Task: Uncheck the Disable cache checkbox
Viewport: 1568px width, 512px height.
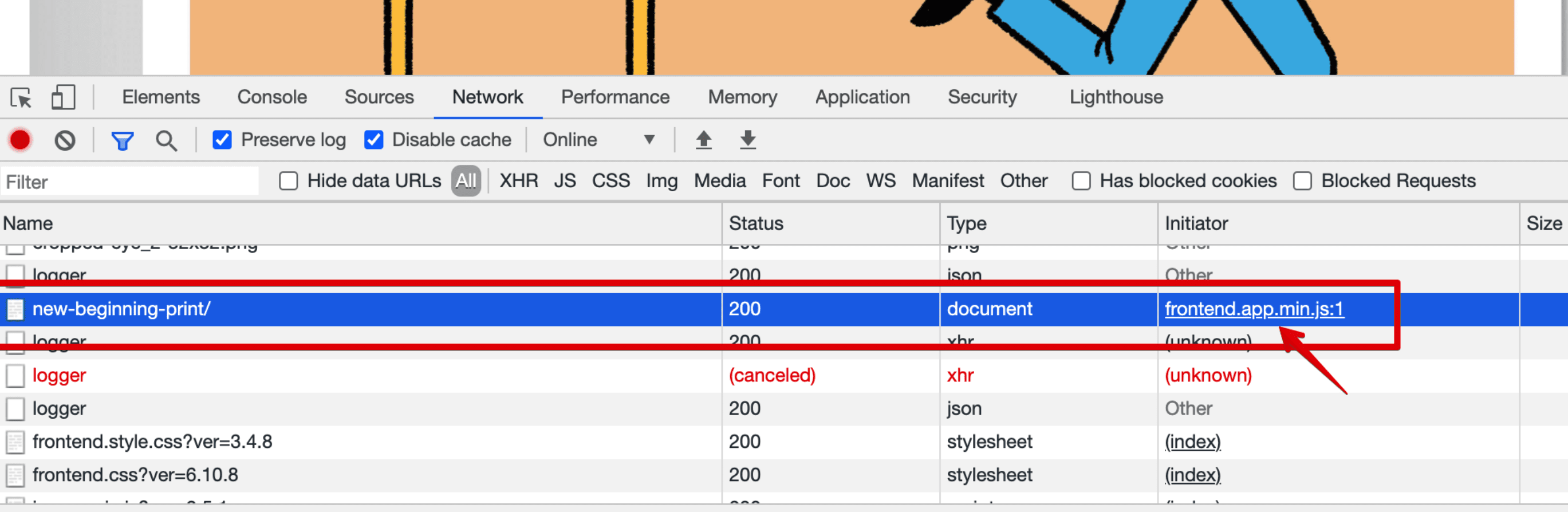Action: (x=373, y=140)
